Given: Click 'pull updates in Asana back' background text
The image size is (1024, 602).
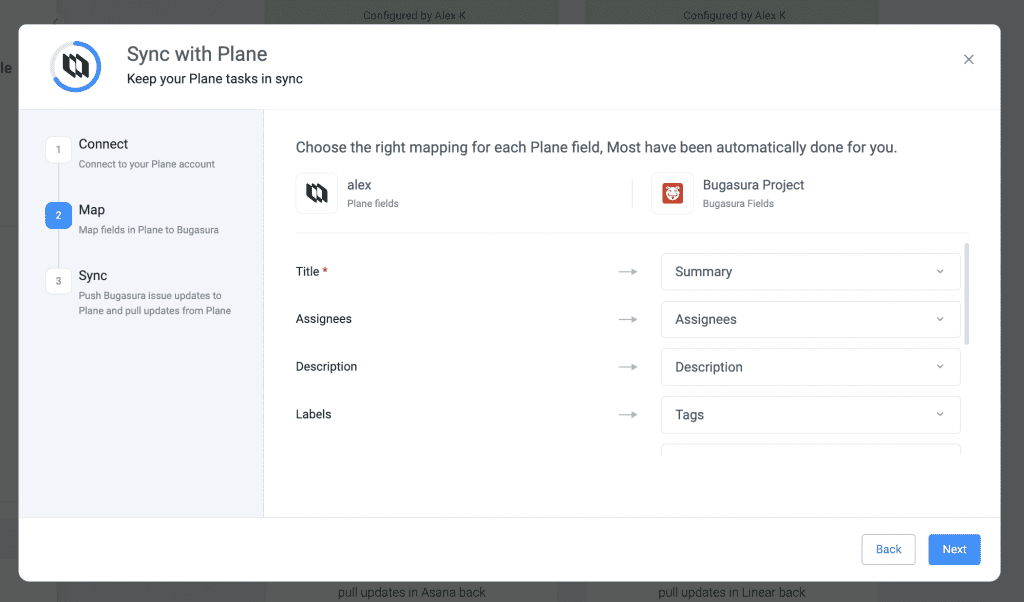Looking at the screenshot, I should point(411,592).
